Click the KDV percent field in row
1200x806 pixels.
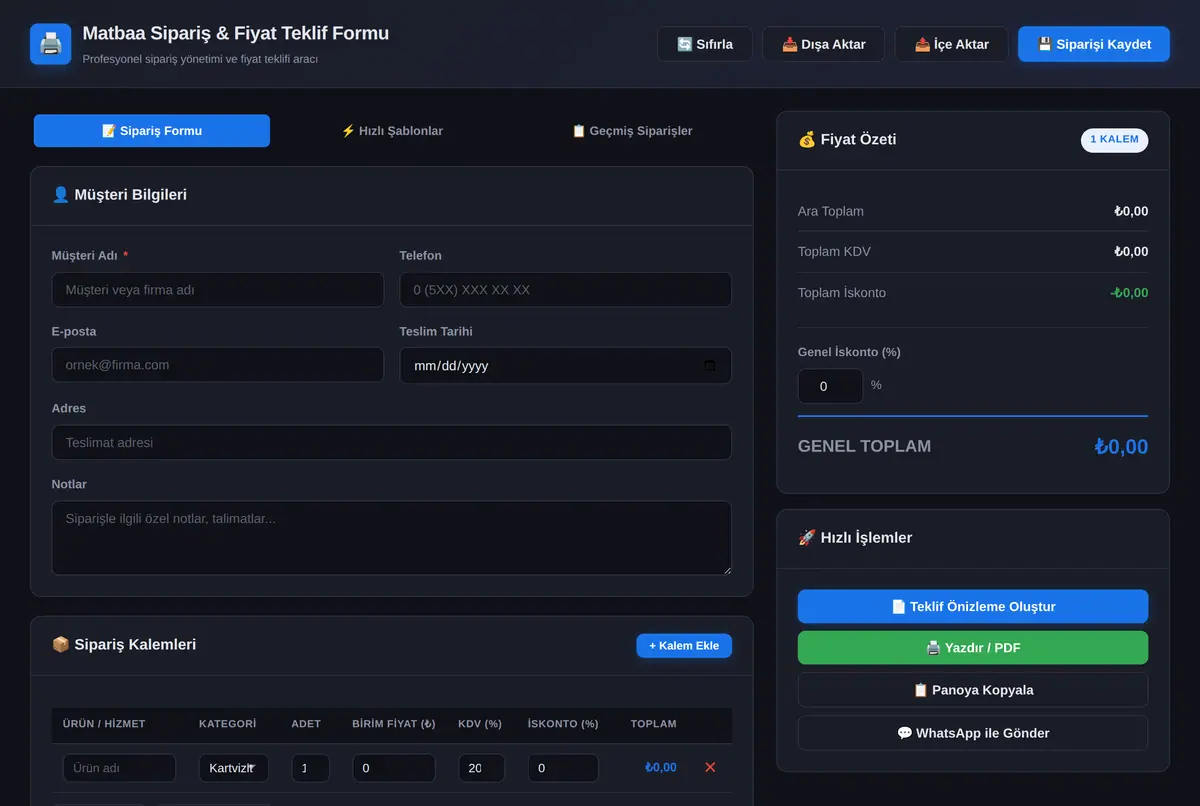[482, 768]
